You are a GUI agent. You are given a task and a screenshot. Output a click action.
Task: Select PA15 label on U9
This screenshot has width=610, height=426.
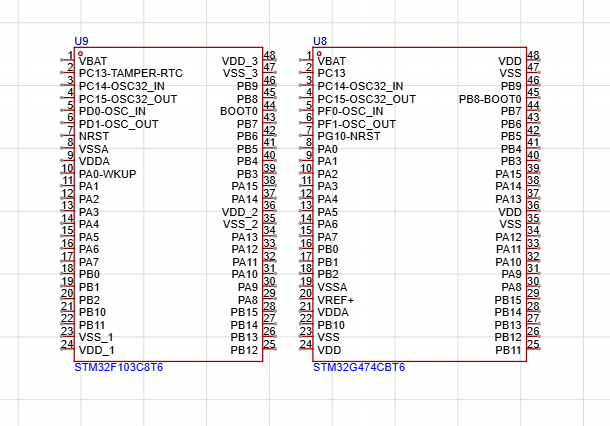245,186
